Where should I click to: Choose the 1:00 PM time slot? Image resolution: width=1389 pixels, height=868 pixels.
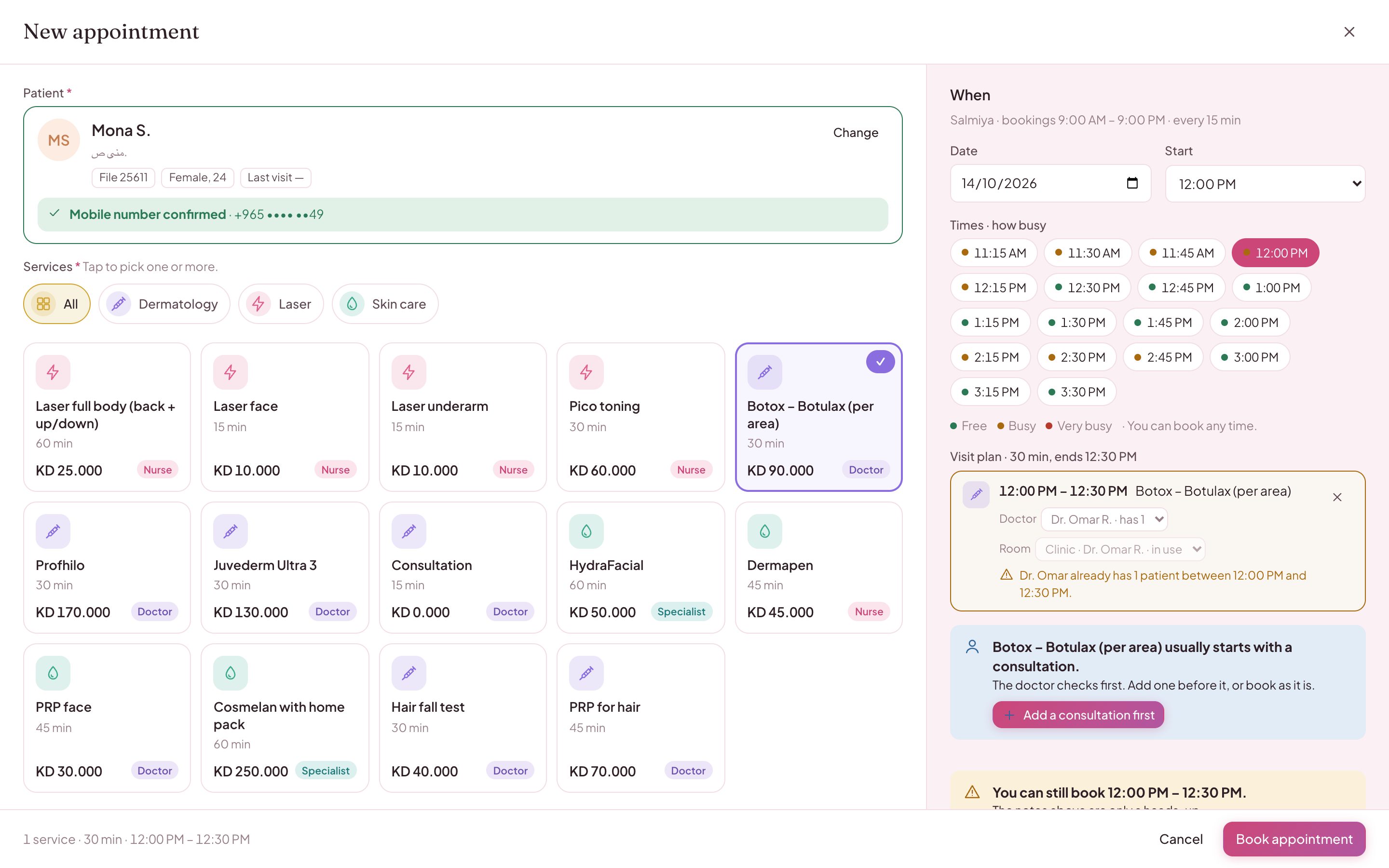click(1271, 287)
